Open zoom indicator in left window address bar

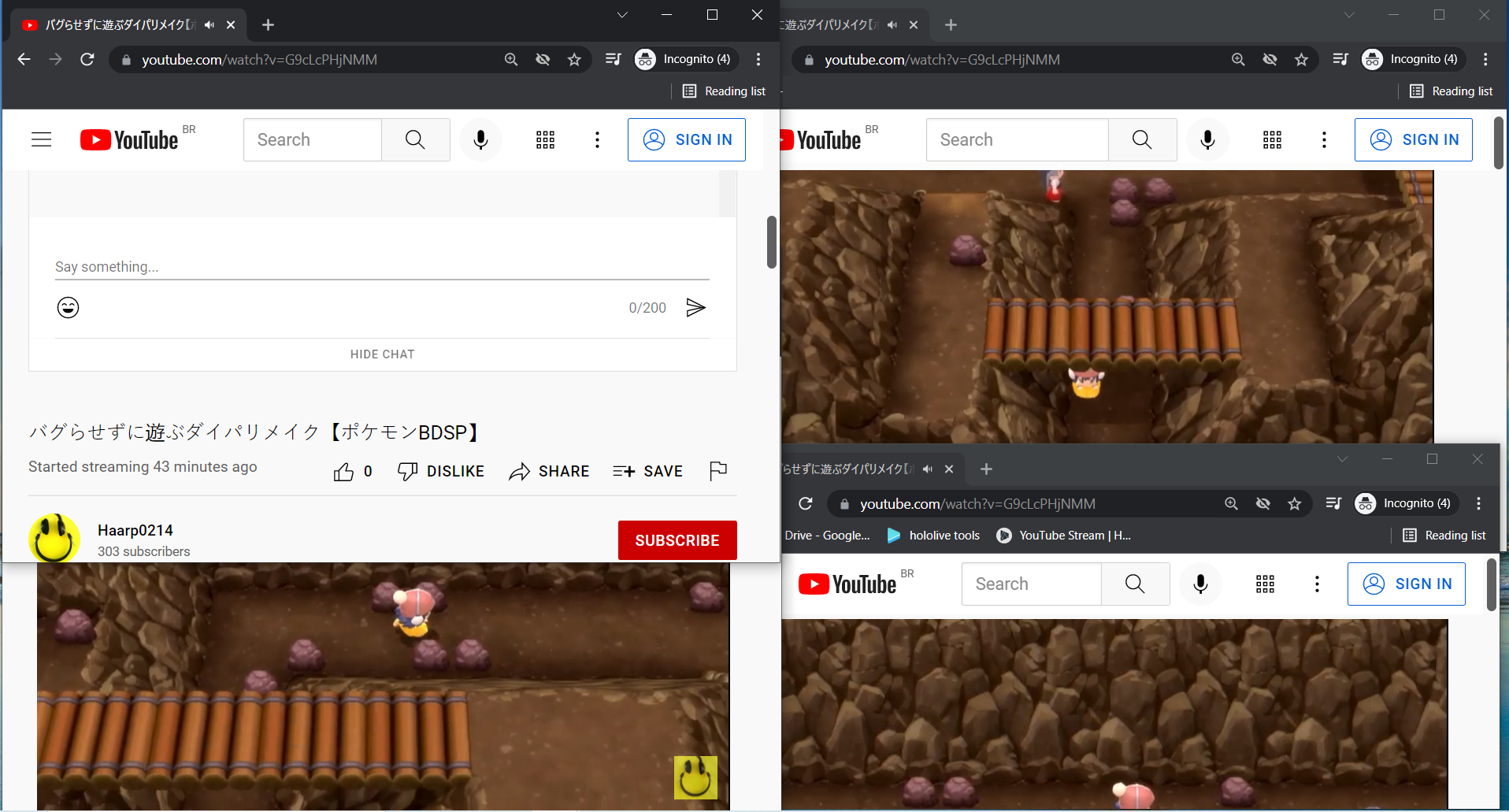(x=511, y=59)
